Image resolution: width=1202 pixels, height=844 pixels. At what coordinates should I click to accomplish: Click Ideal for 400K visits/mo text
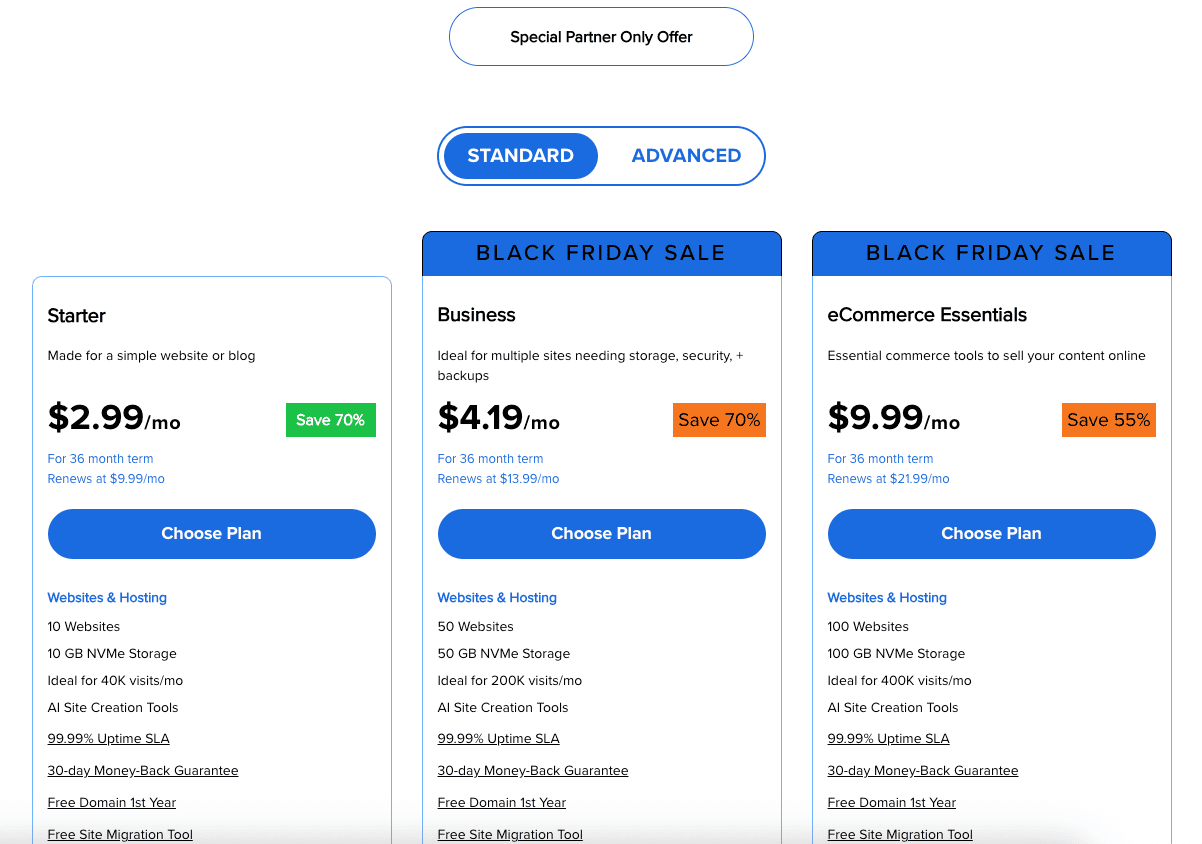click(900, 681)
